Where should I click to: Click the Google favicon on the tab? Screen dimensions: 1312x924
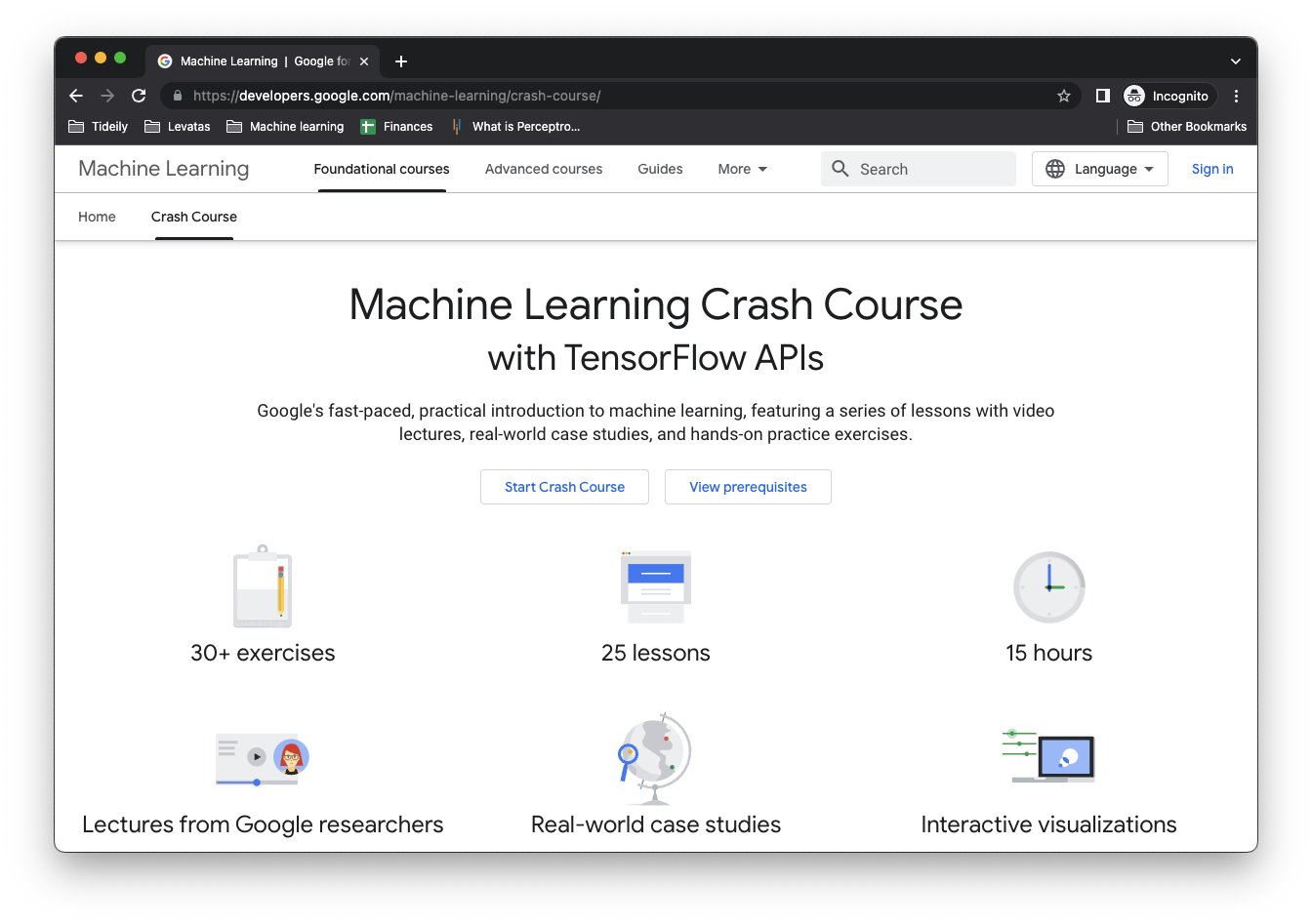[x=165, y=61]
